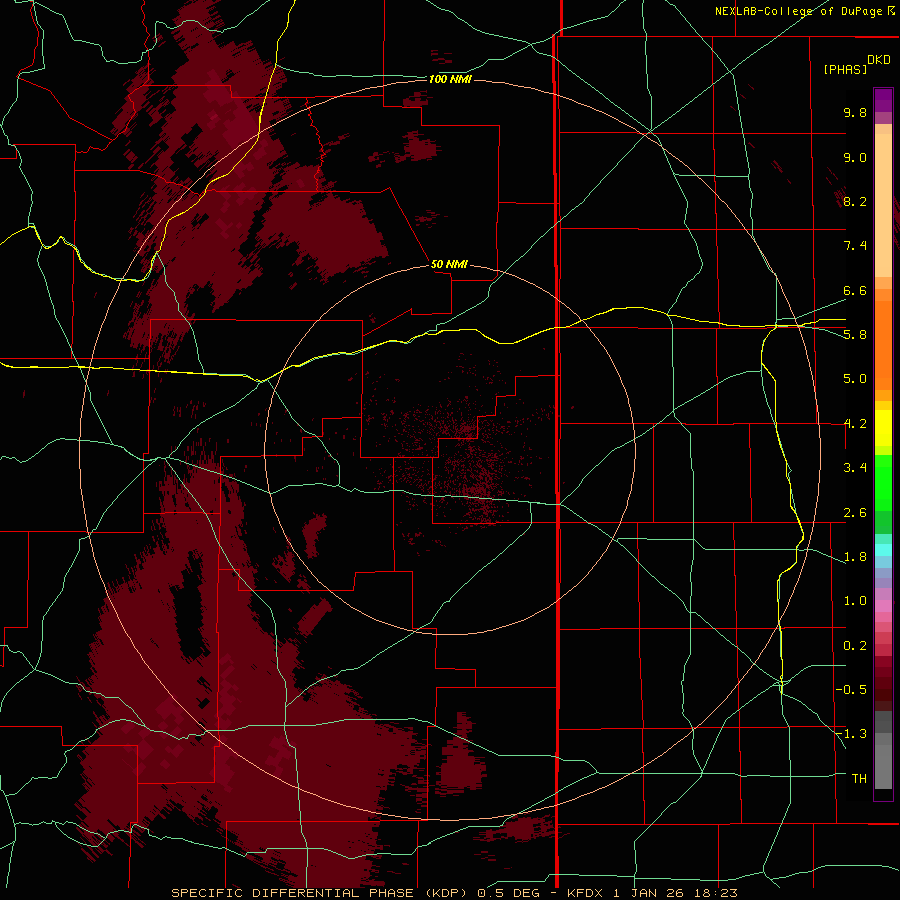Image resolution: width=900 pixels, height=900 pixels.
Task: Select the 8.2 value on color scale
Action: point(855,201)
